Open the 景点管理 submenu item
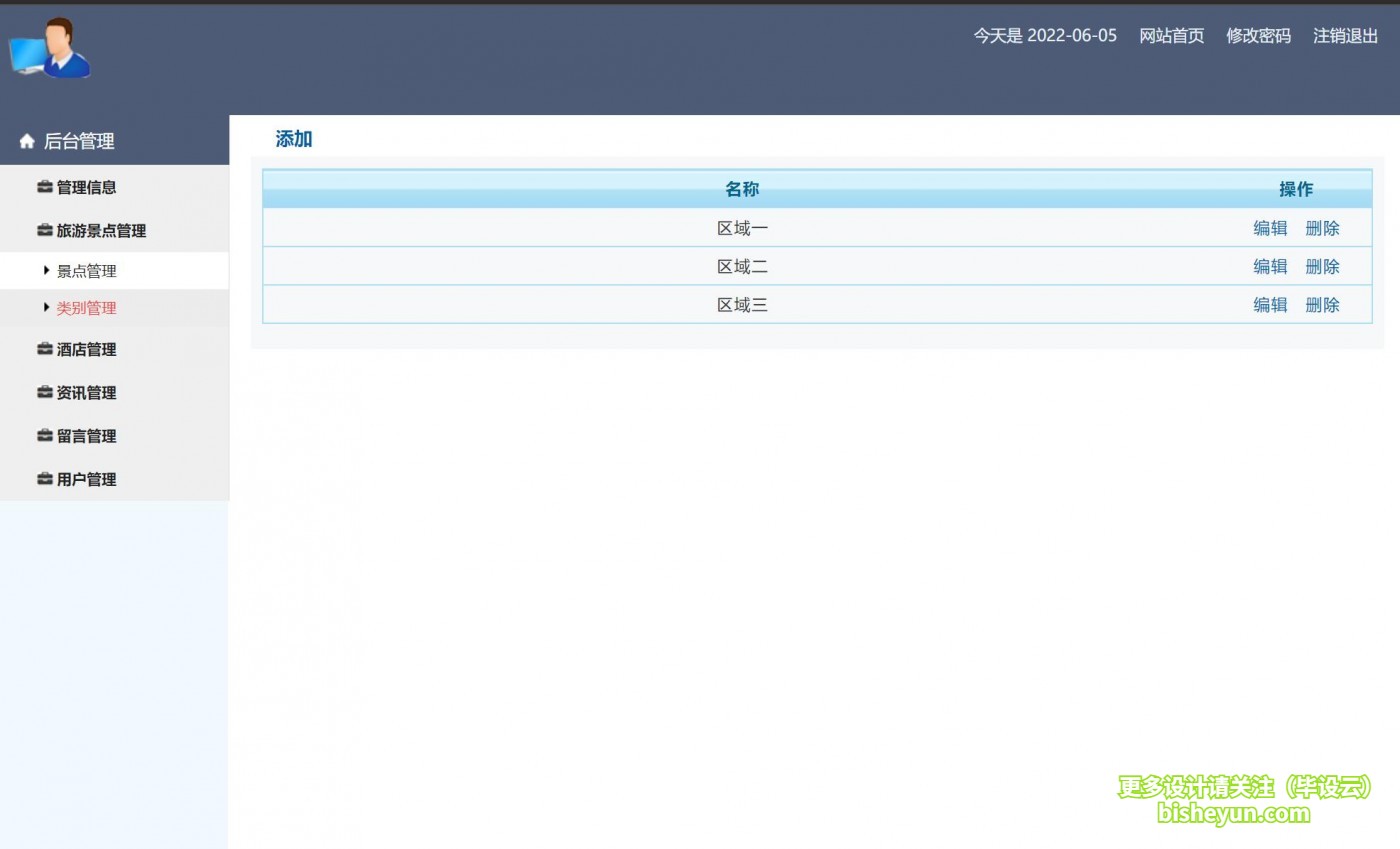 click(x=86, y=271)
